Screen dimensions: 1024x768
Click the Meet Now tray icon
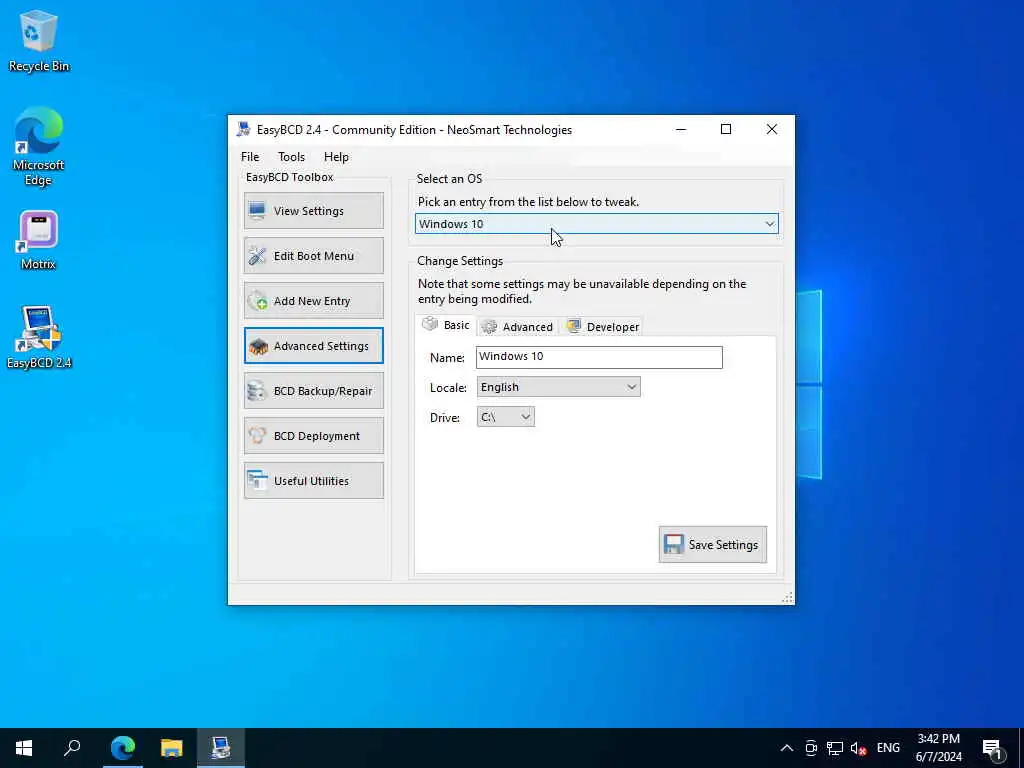point(811,748)
